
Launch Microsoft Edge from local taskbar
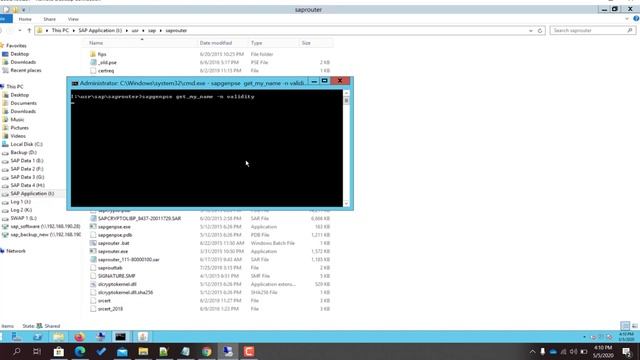coord(80,351)
